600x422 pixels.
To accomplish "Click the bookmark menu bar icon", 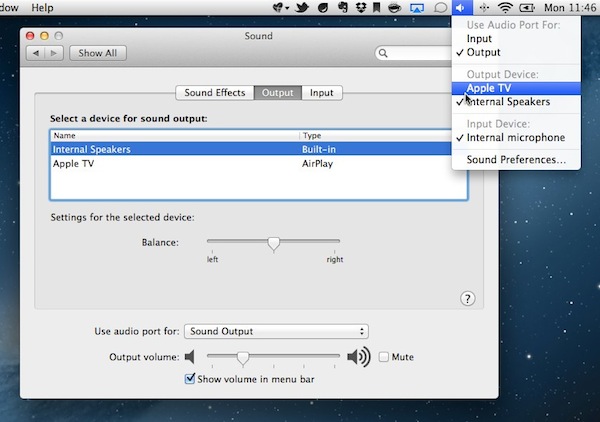I will point(377,8).
